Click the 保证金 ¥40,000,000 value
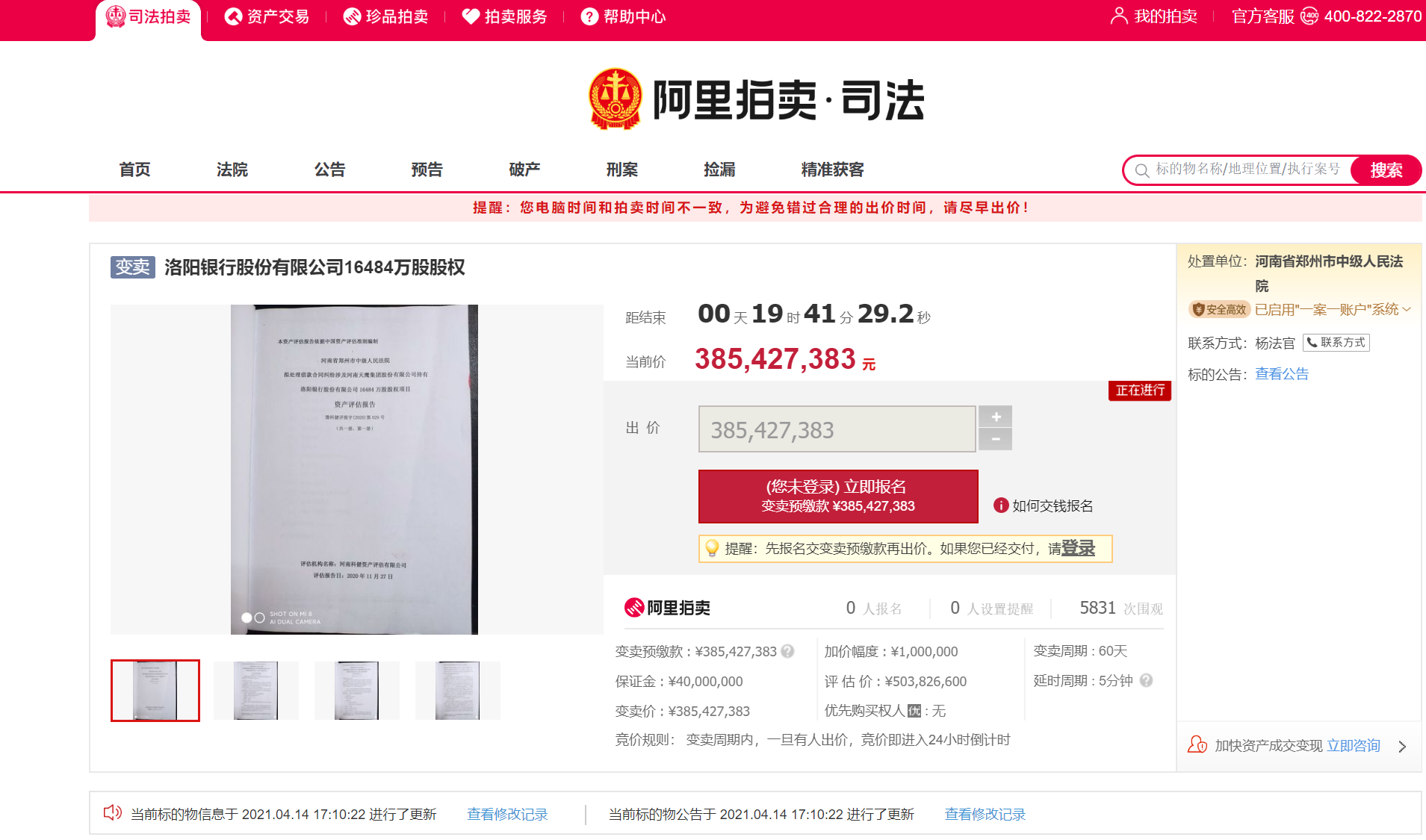Viewport: 1426px width, 840px height. tap(705, 682)
